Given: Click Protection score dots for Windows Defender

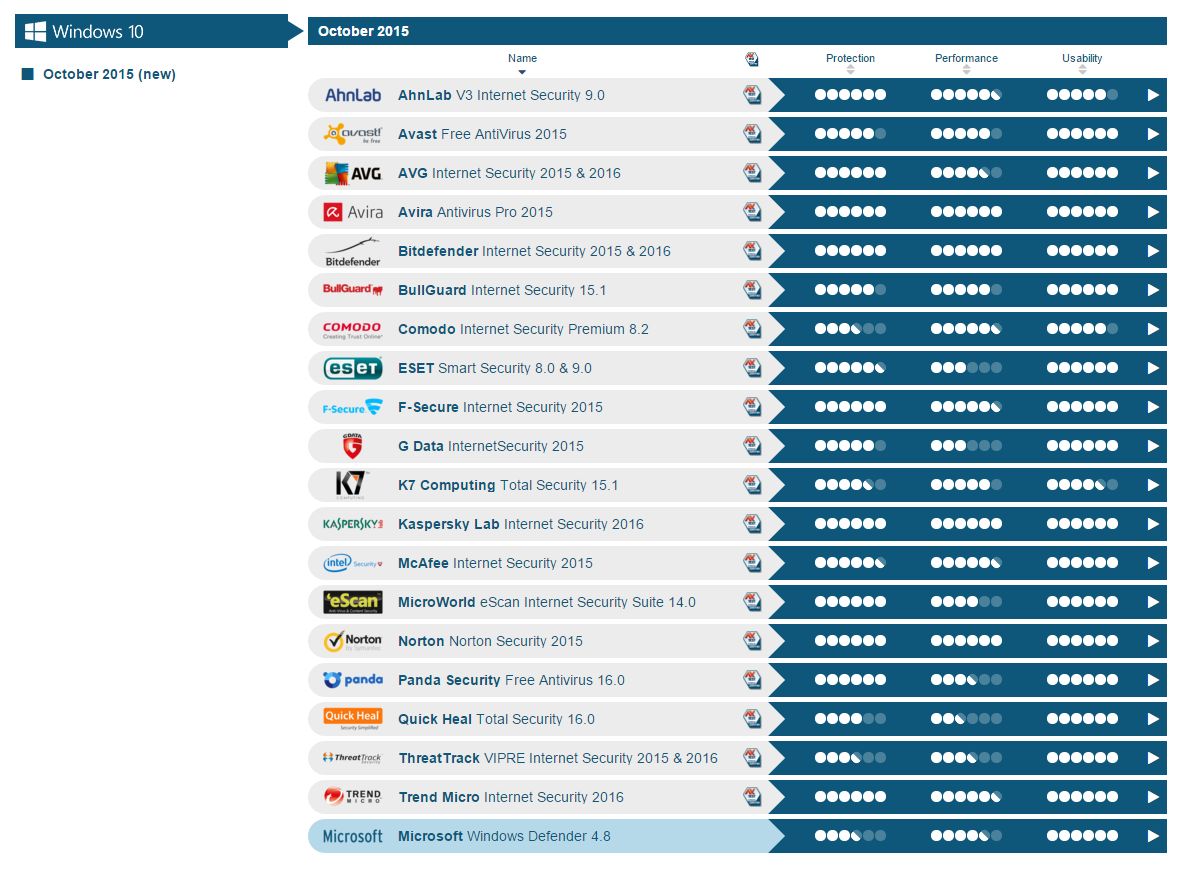Looking at the screenshot, I should click(850, 836).
